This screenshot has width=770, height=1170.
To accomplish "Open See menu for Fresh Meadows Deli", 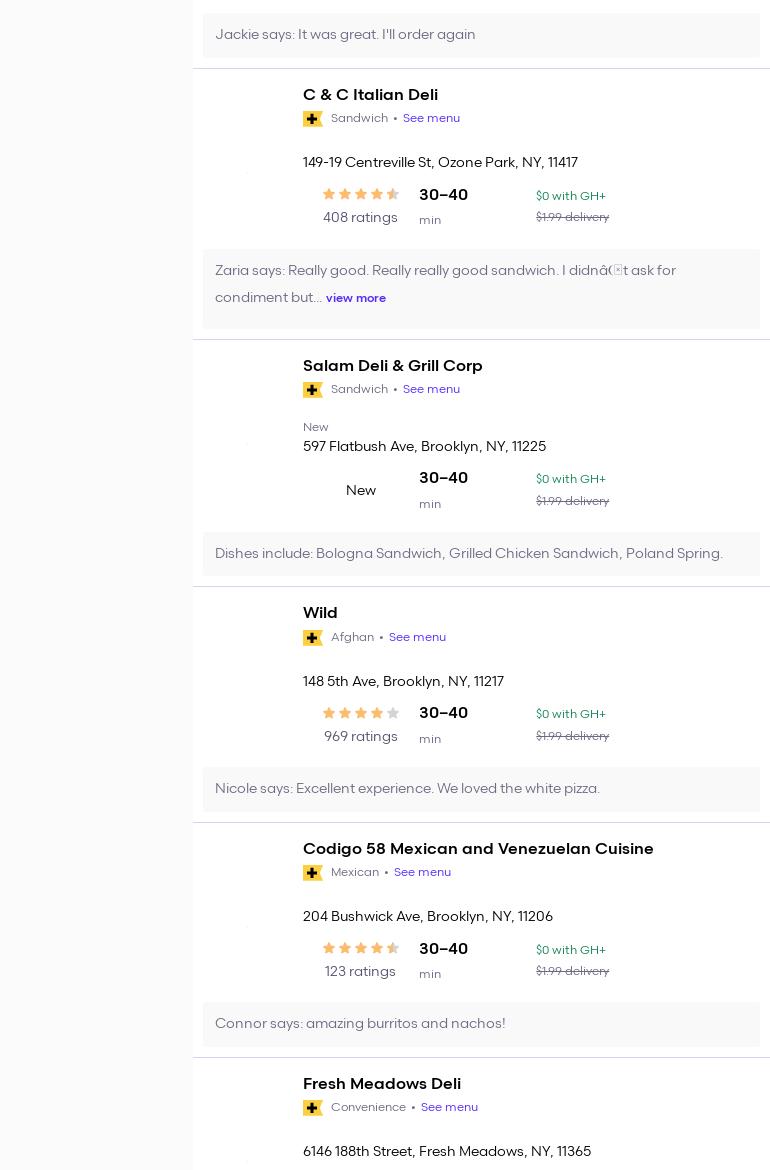I will click(449, 1107).
